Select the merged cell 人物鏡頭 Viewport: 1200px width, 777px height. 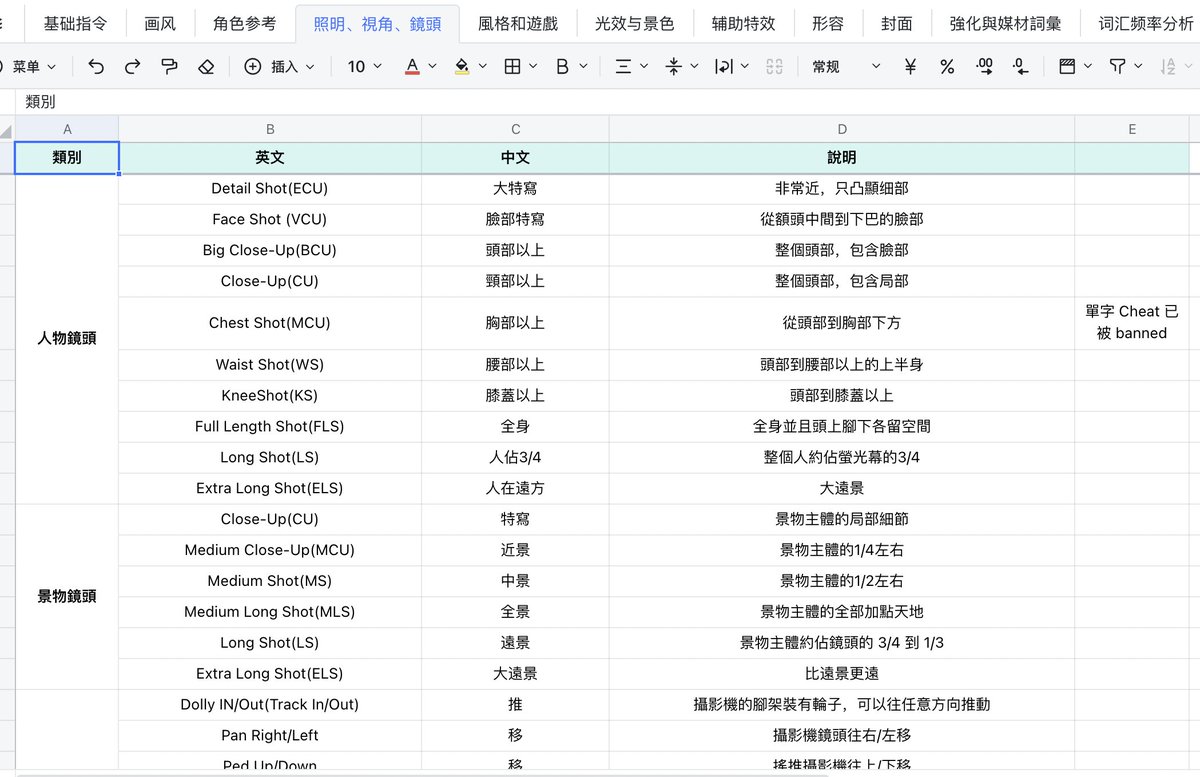67,339
